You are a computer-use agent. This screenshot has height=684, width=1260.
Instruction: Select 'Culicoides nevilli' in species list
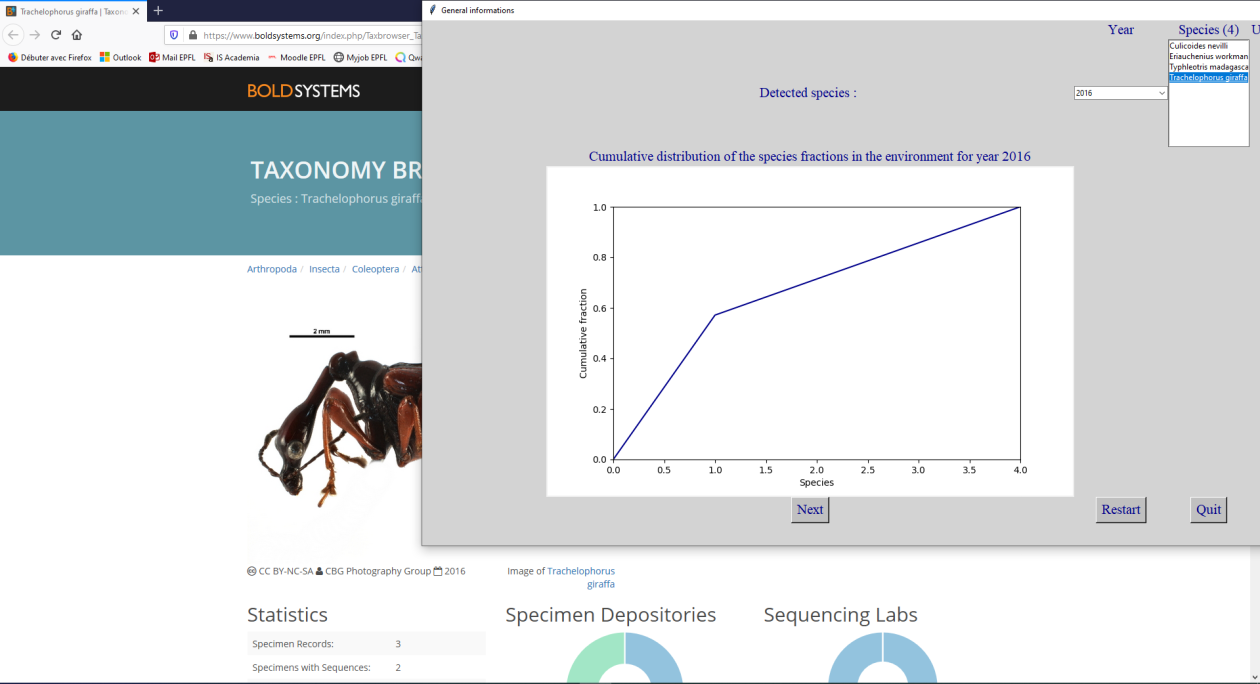(1208, 46)
